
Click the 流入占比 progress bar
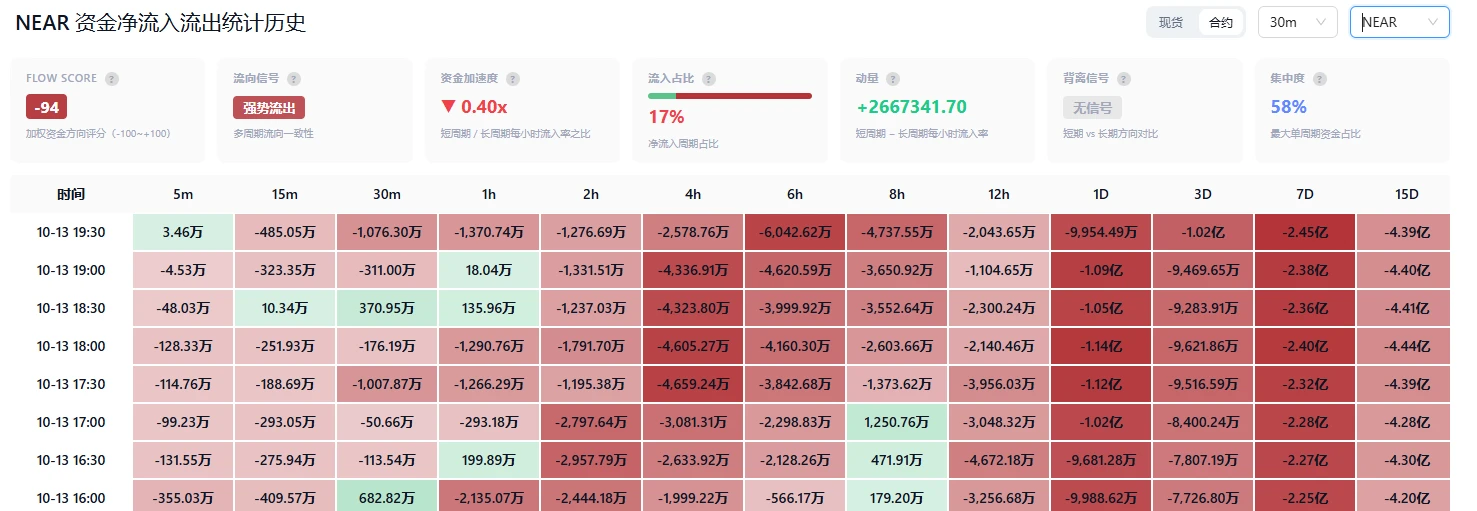pyautogui.click(x=730, y=96)
